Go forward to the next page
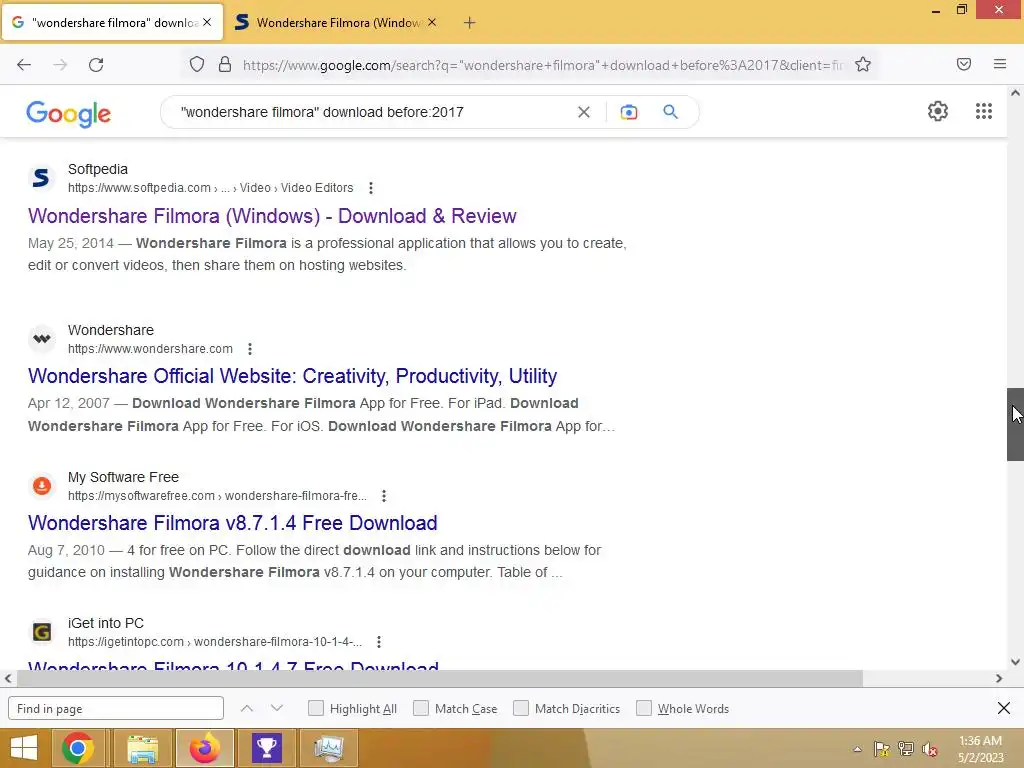Viewport: 1024px width, 768px height. pyautogui.click(x=60, y=65)
